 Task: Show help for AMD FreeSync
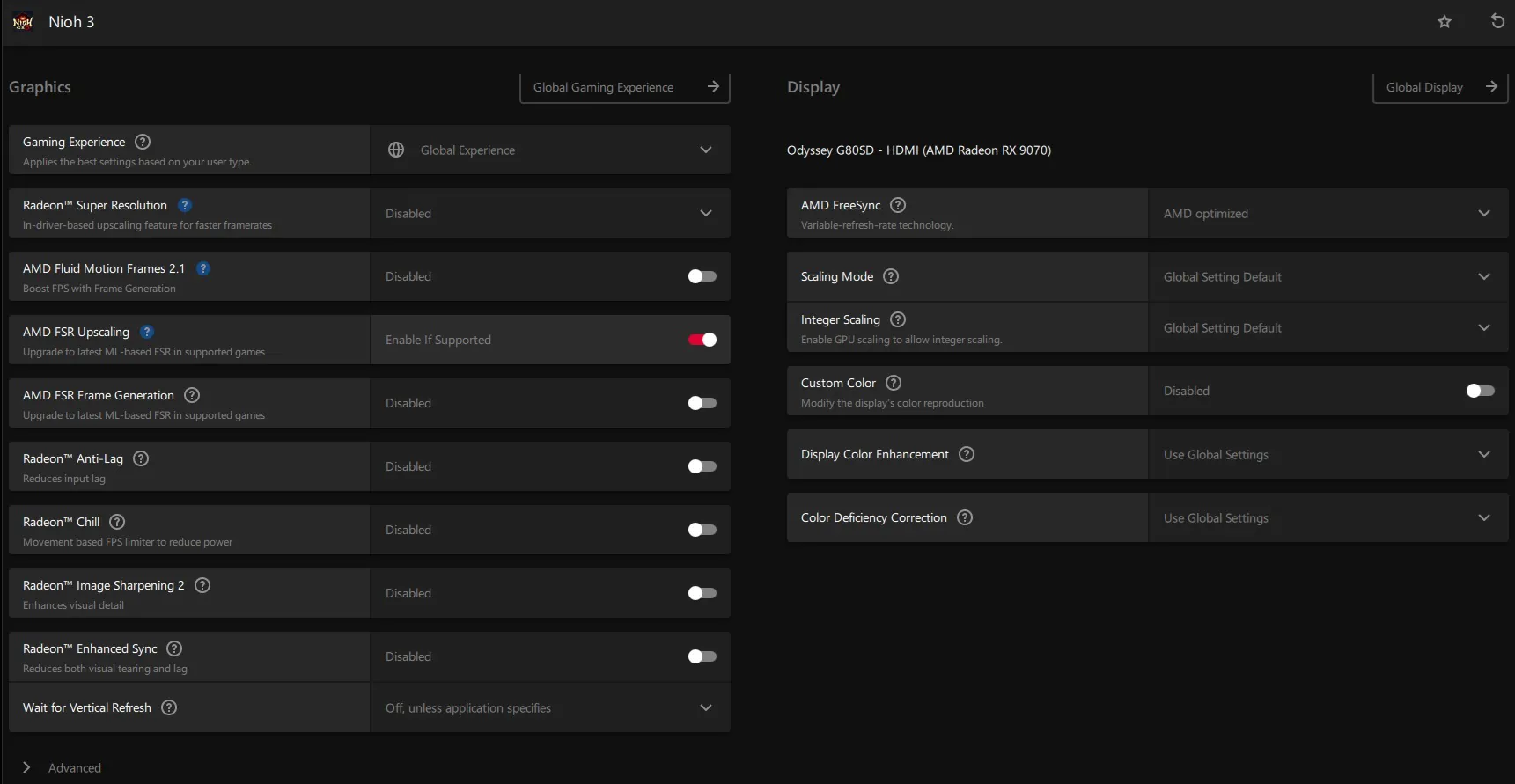[x=898, y=205]
